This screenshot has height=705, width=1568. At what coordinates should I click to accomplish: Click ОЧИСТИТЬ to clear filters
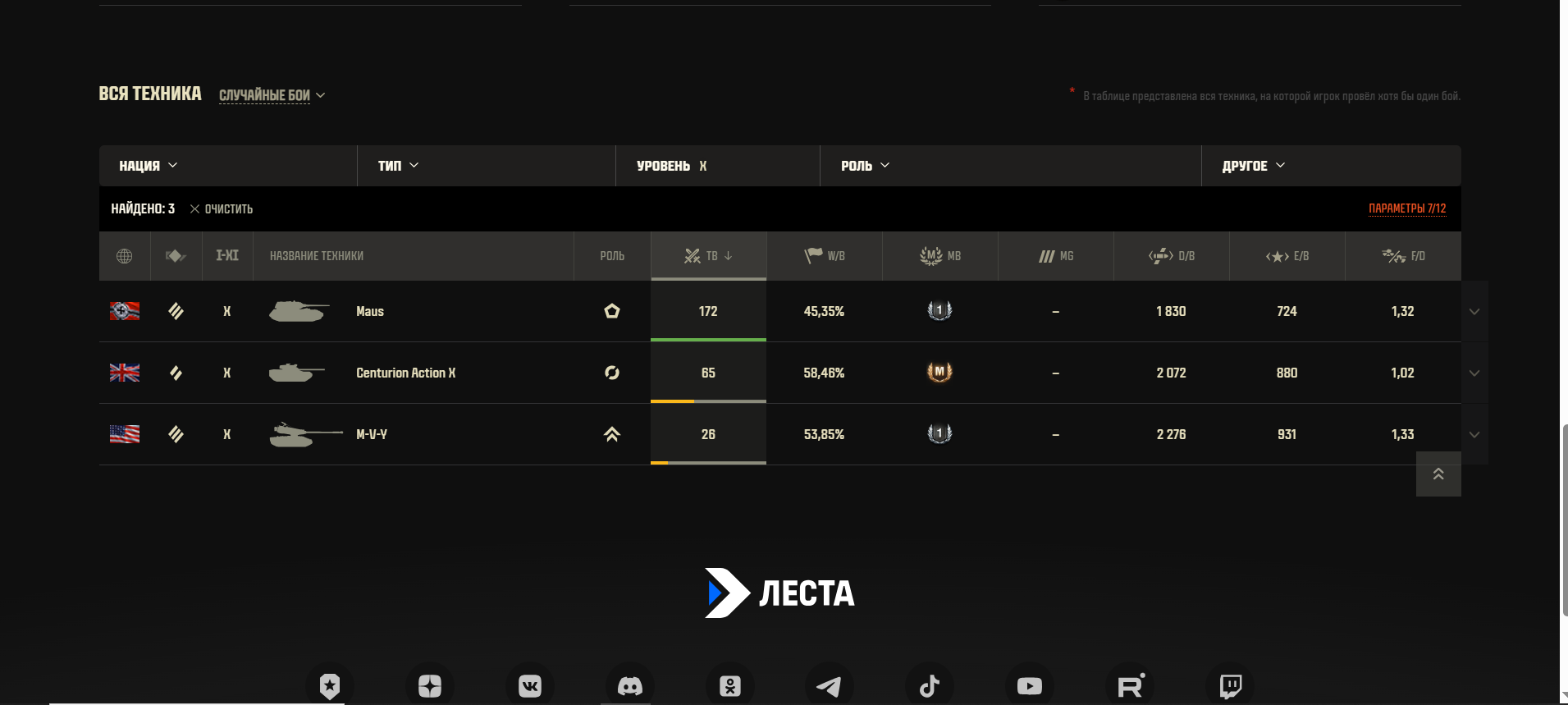click(222, 209)
